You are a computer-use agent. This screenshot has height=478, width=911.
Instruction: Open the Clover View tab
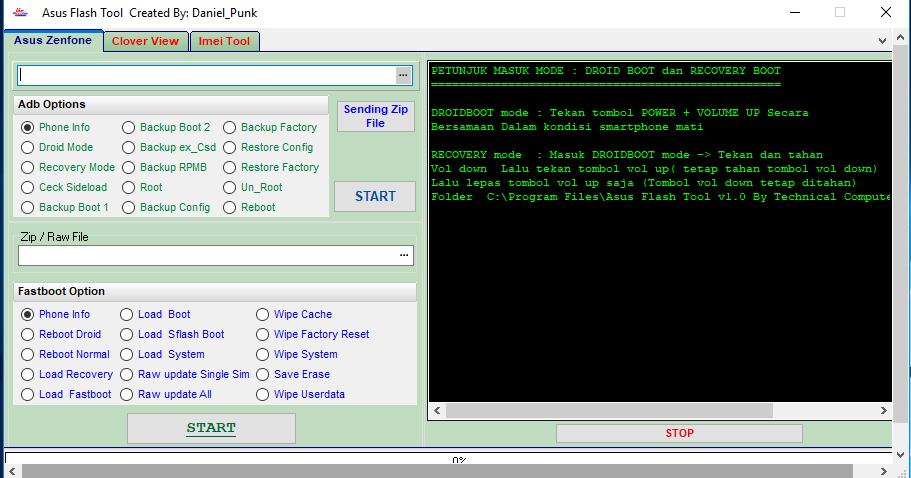coord(145,41)
